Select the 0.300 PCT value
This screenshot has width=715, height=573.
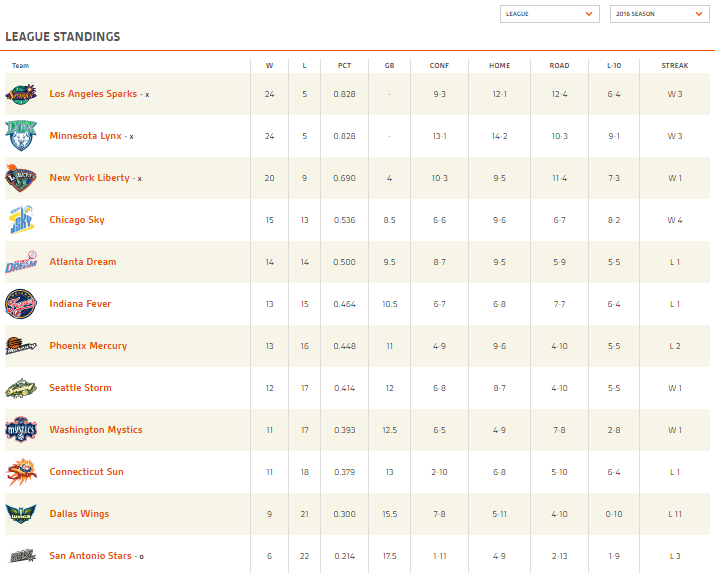point(344,514)
